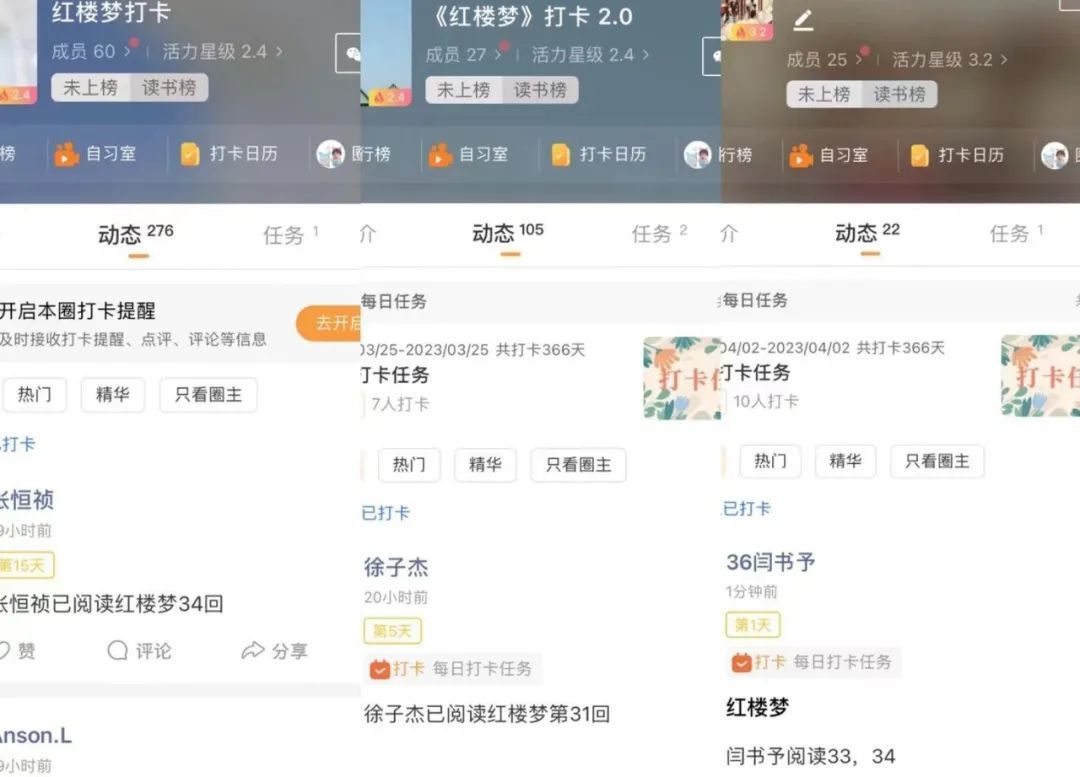The height and width of the screenshot is (777, 1080).
Task: Expand 活力星级 2.4 in 打卡 2.0
Action: 590,54
